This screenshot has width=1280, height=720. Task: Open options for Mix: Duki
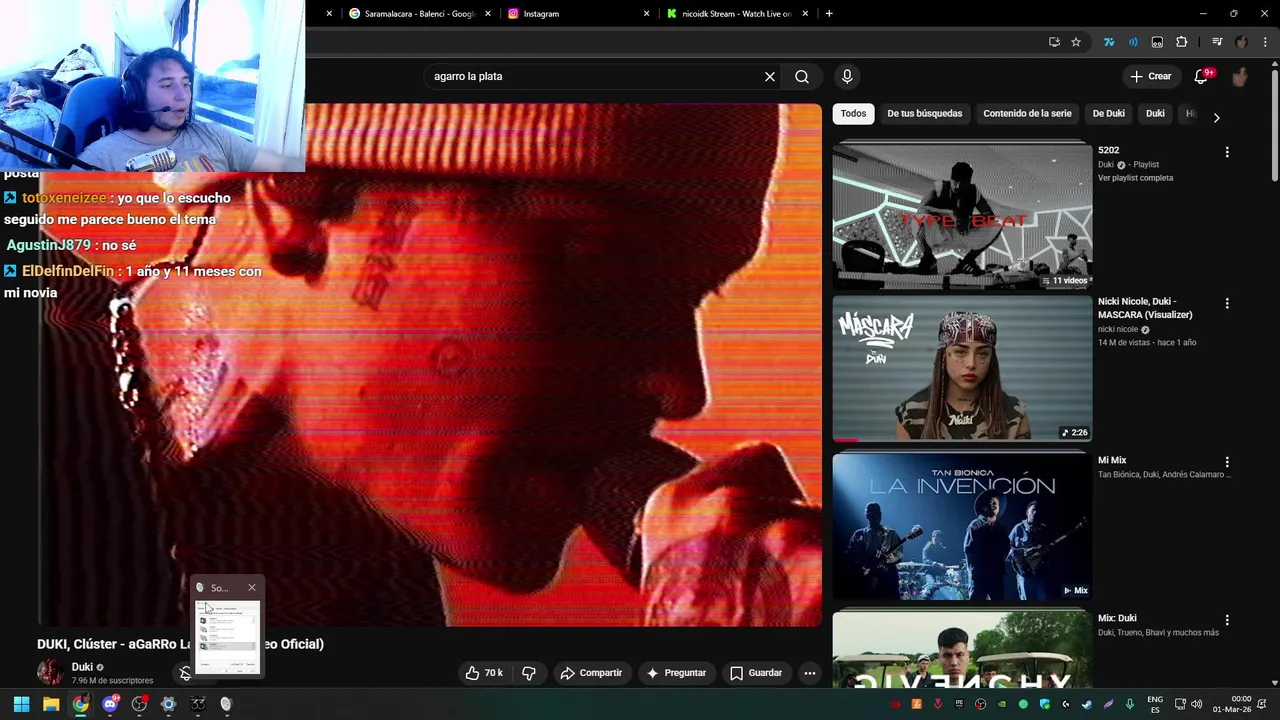click(1227, 620)
